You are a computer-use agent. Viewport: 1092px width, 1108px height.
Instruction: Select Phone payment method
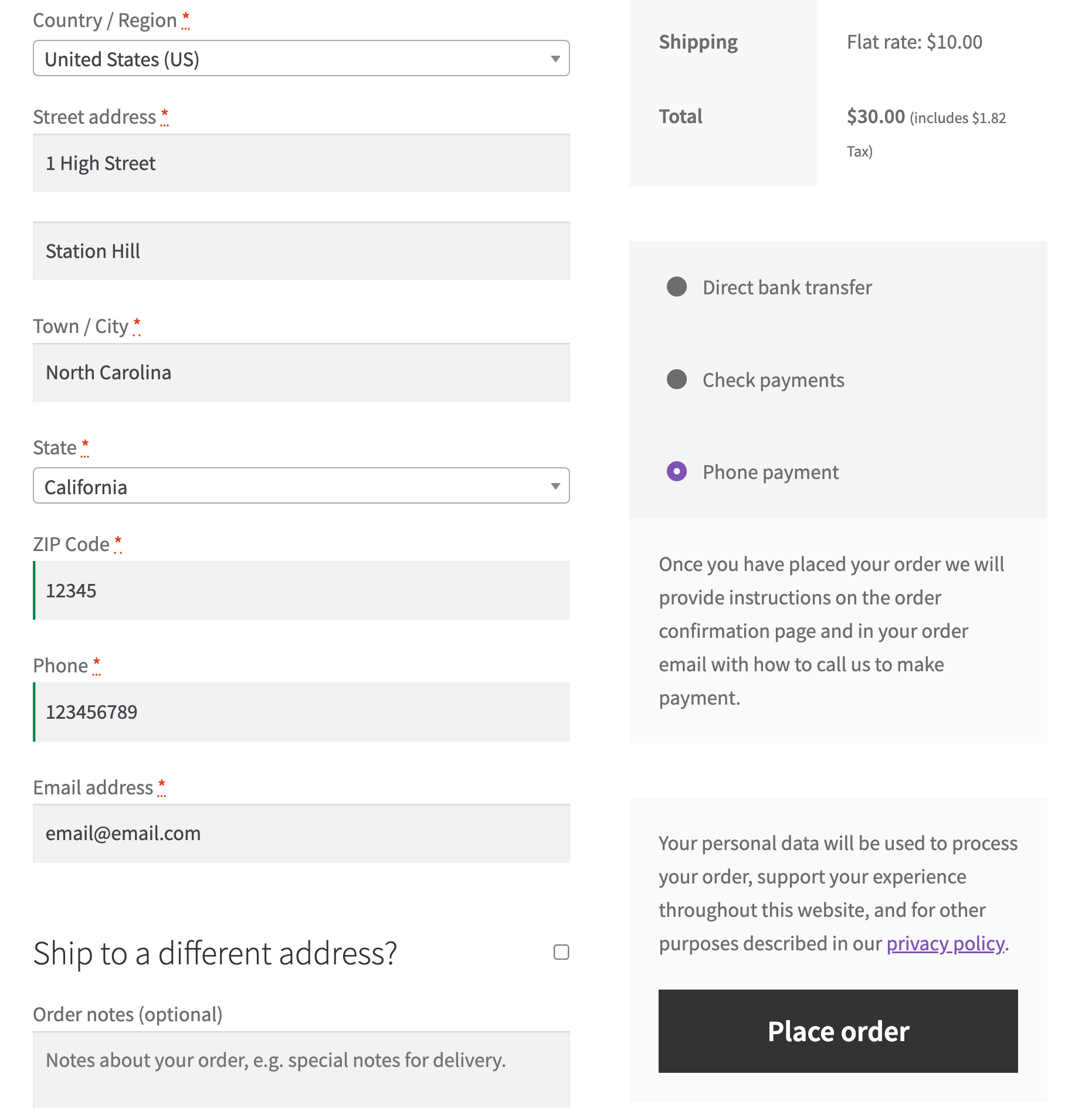[x=677, y=471]
